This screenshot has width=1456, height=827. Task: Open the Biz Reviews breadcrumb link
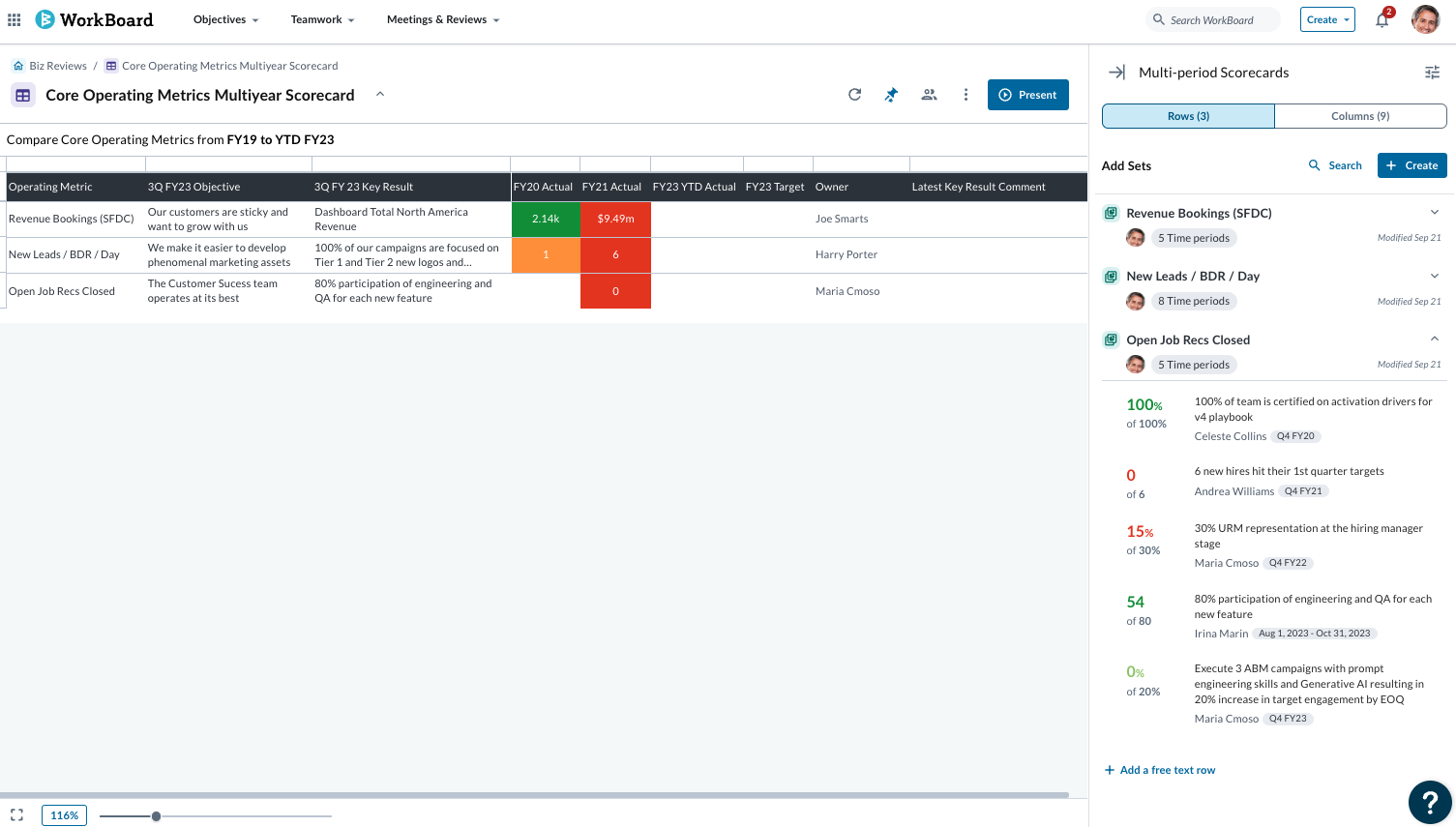click(58, 66)
